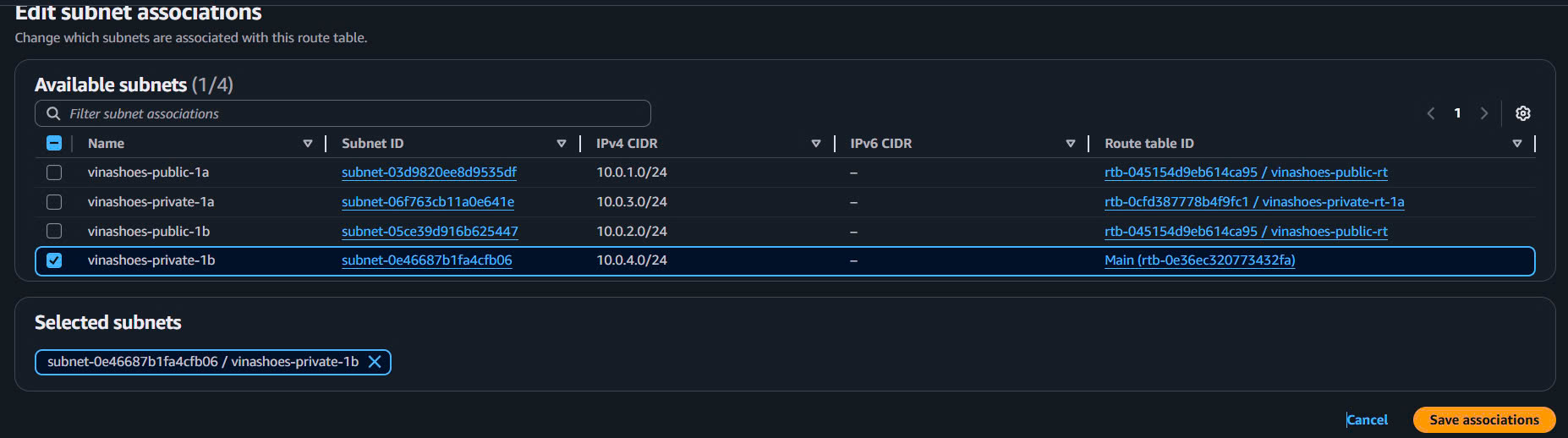Click Save associations button
The width and height of the screenshot is (1568, 438).
(1484, 419)
